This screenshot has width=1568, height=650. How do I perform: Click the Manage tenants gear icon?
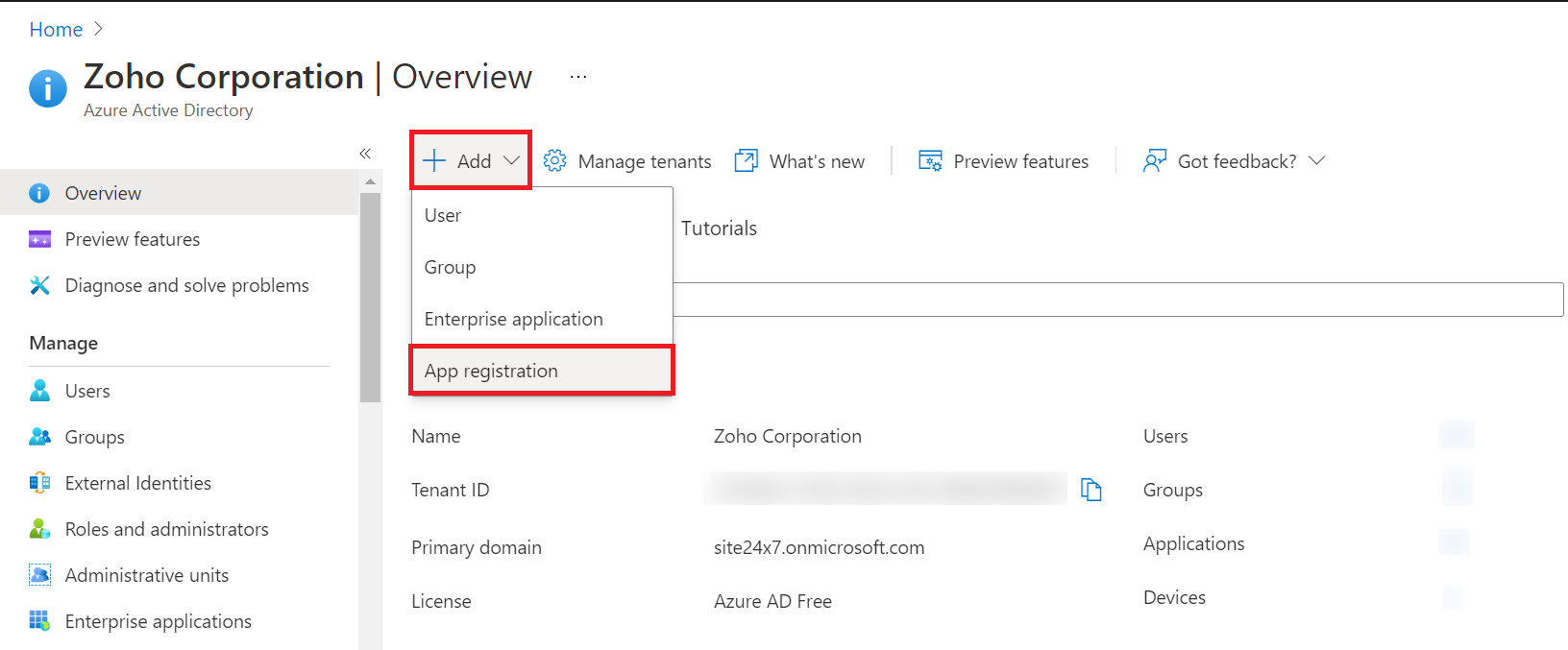554,160
